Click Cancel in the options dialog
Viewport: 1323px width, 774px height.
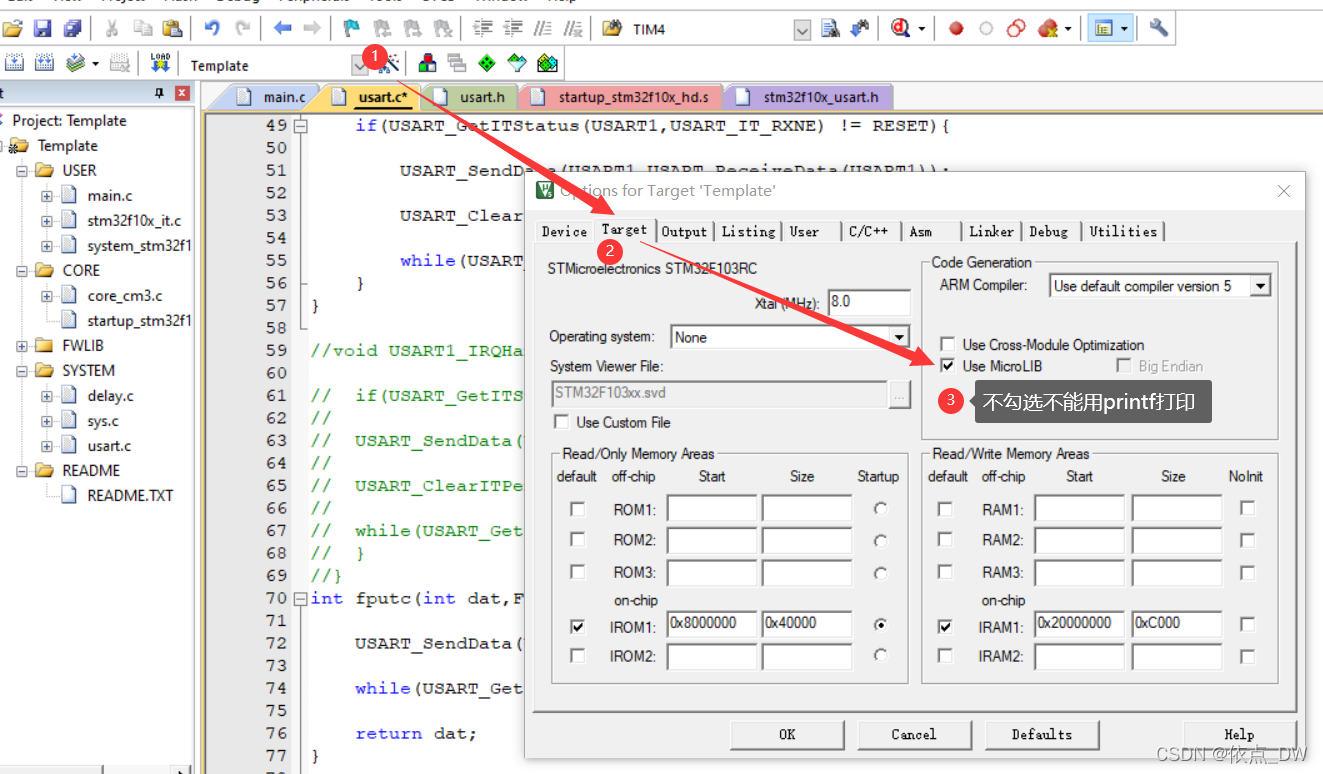click(x=914, y=735)
